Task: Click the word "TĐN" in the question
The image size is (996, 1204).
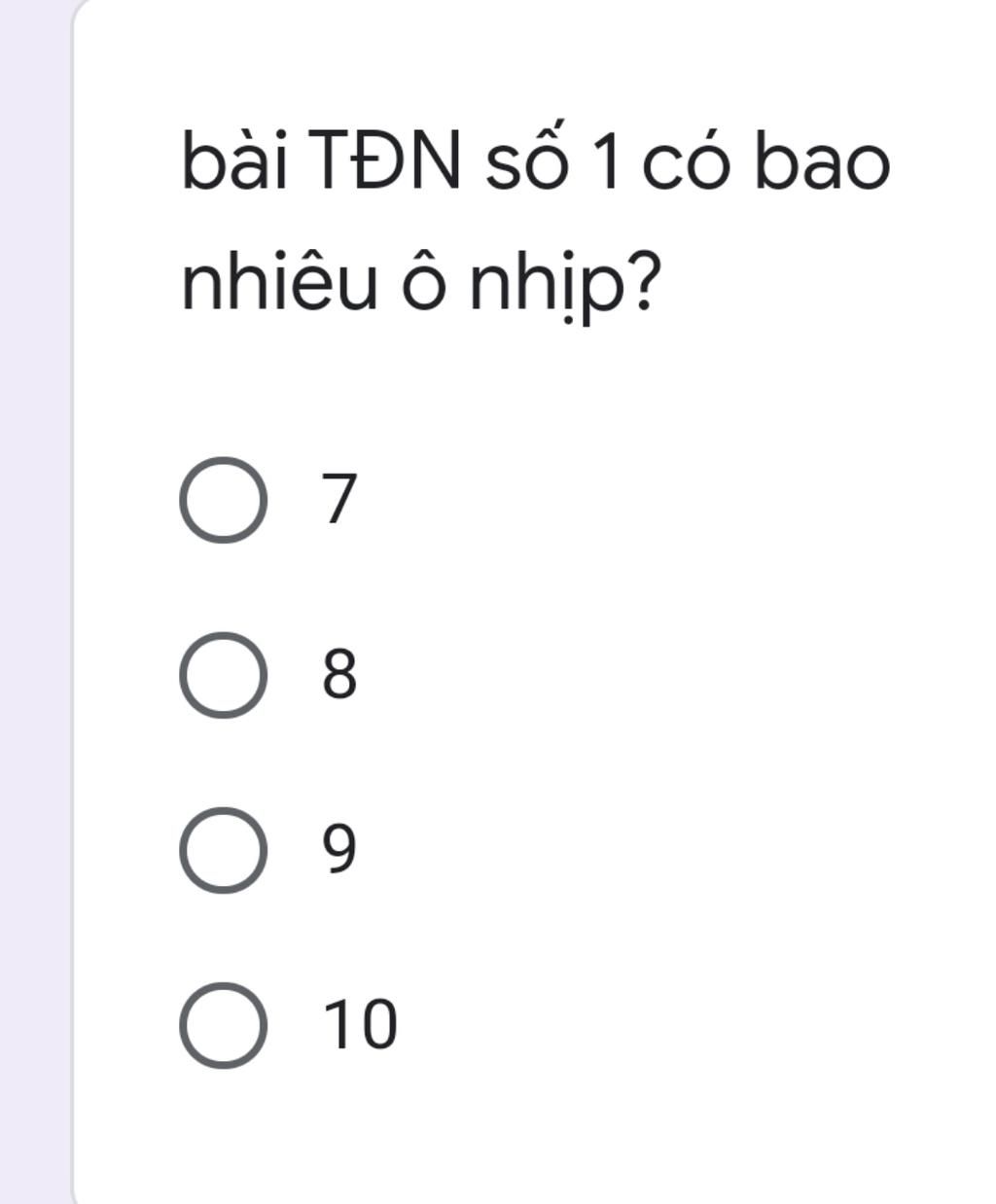Action: 385,162
